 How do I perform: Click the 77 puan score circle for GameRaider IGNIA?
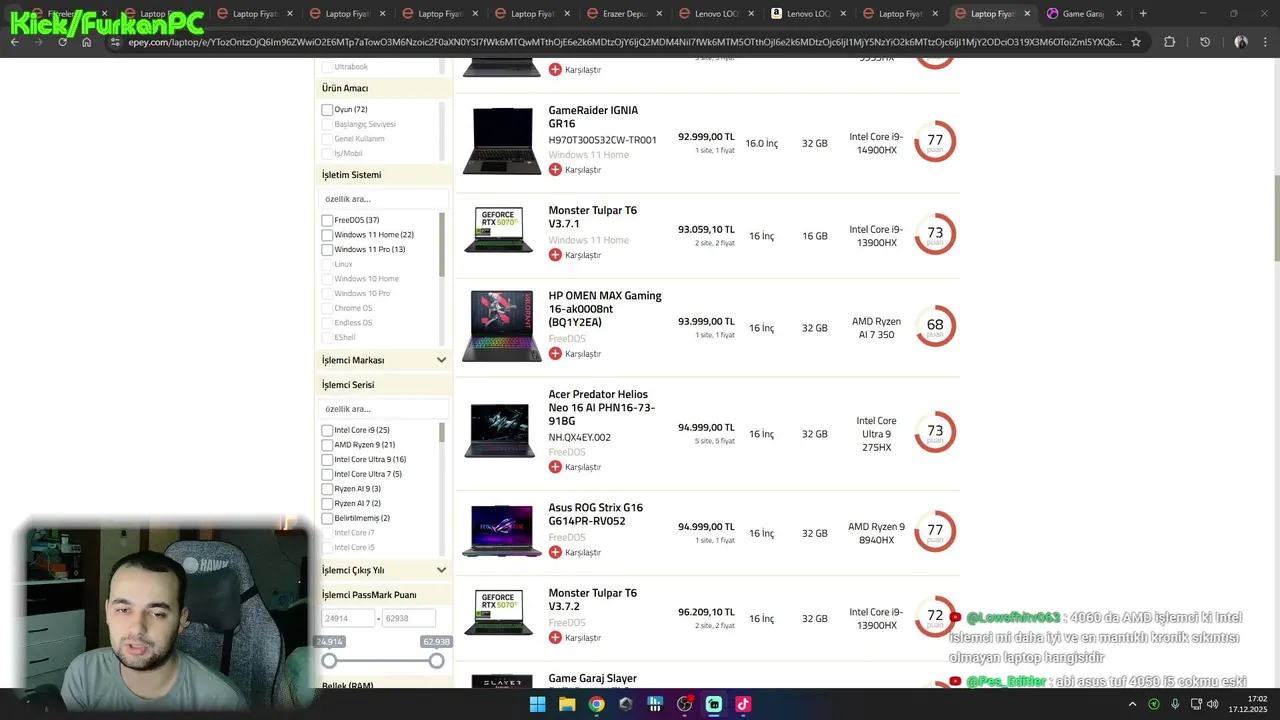(935, 142)
